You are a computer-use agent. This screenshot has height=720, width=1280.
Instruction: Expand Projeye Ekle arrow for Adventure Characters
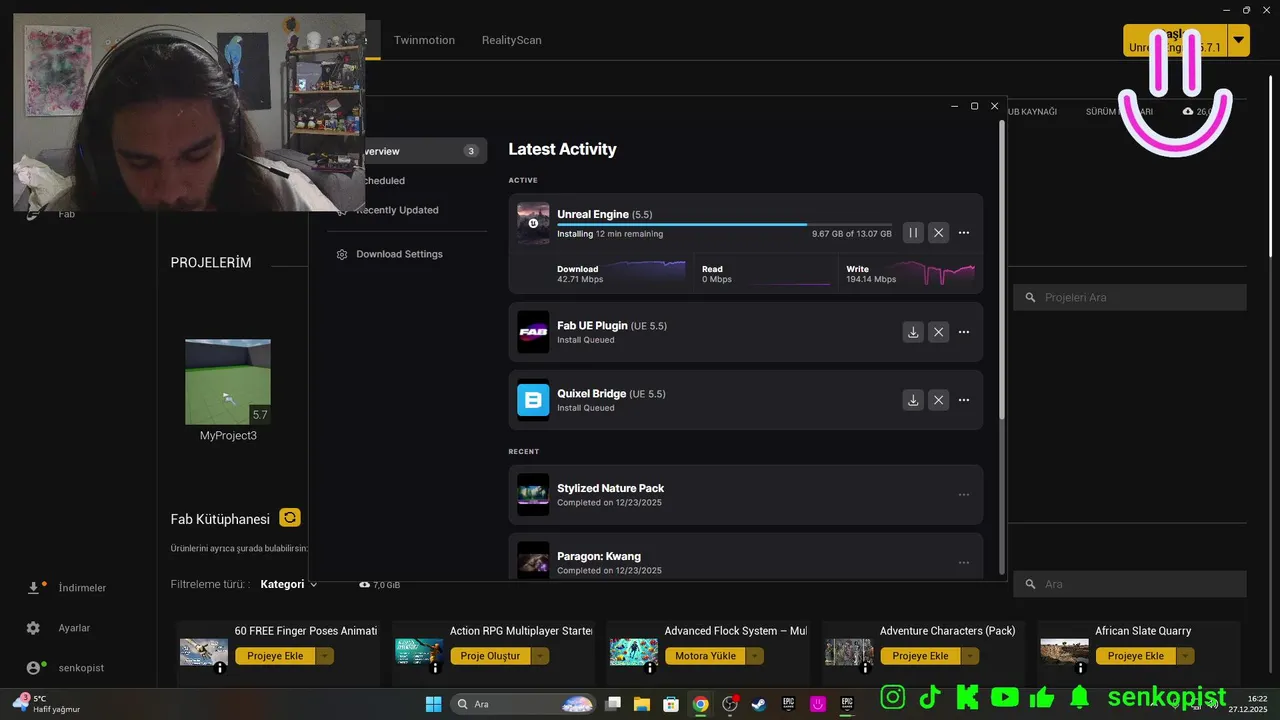[x=970, y=656]
